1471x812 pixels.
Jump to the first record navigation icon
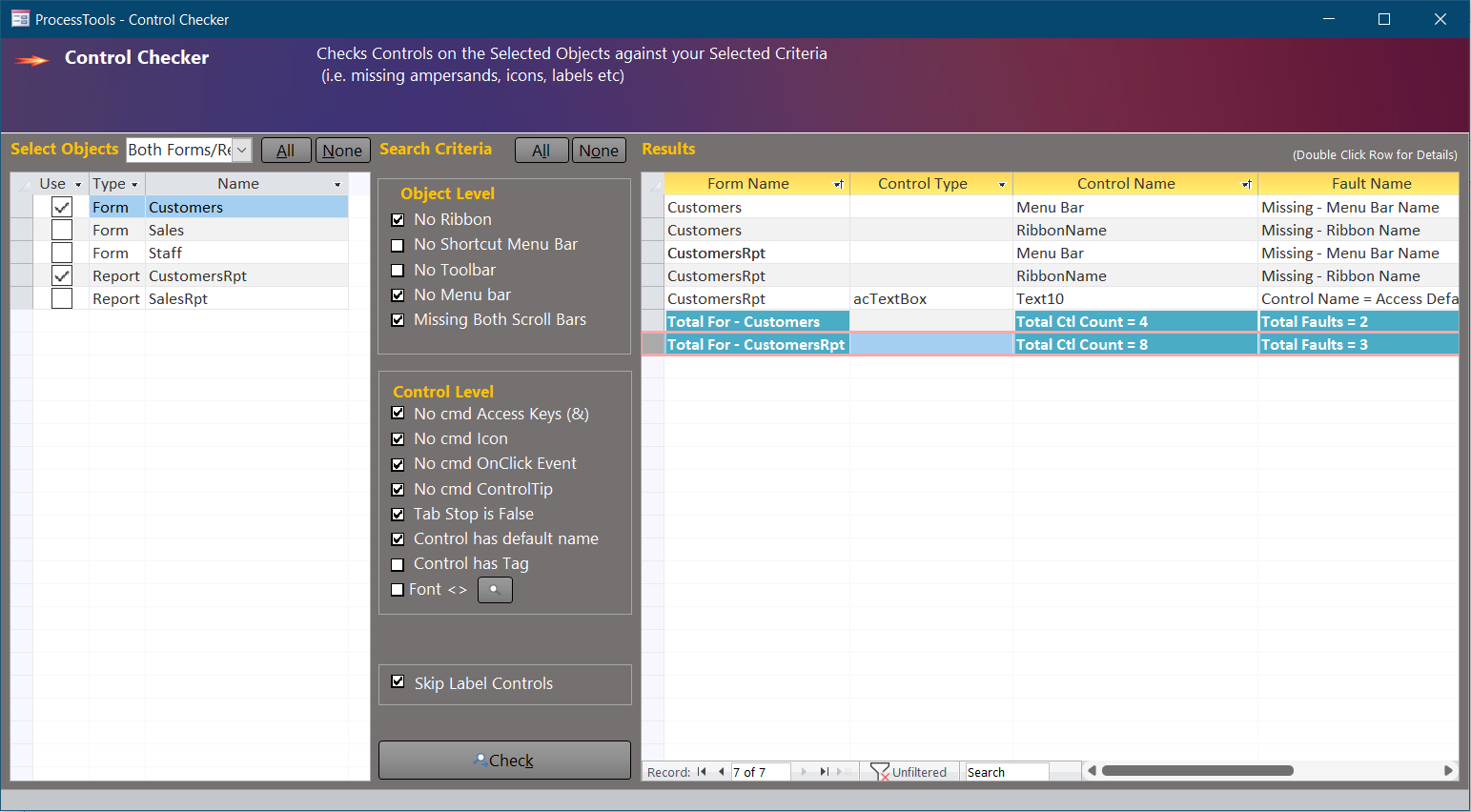pos(702,771)
